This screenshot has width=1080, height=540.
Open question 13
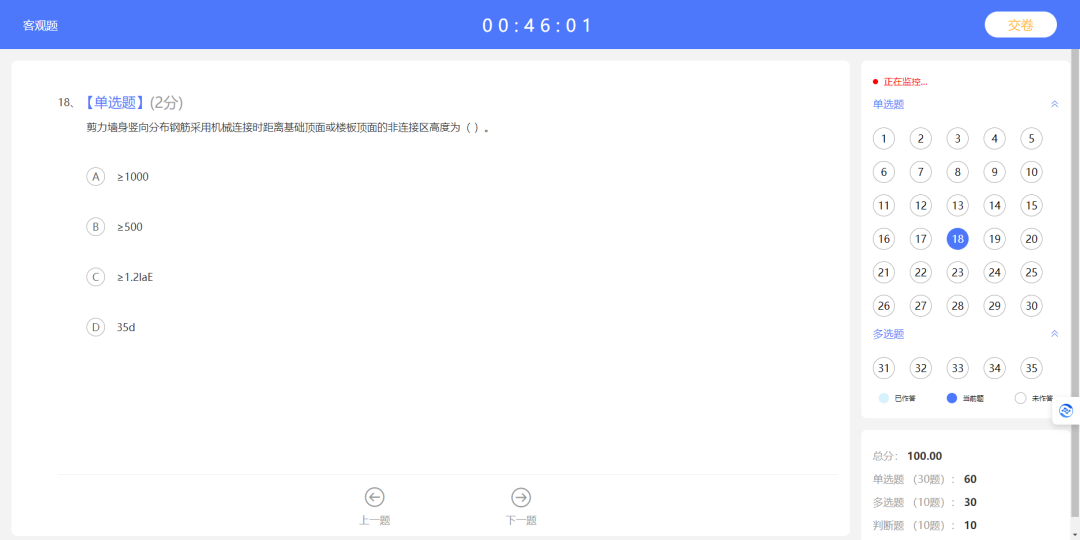click(957, 205)
